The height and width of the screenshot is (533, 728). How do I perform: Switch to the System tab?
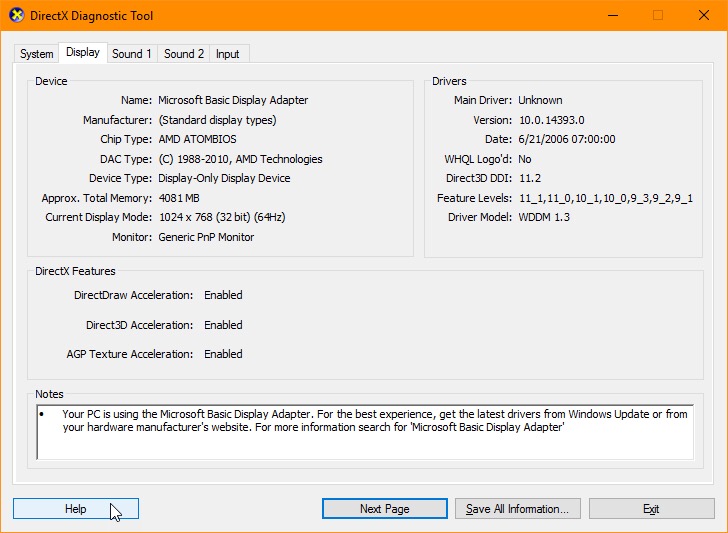(36, 54)
